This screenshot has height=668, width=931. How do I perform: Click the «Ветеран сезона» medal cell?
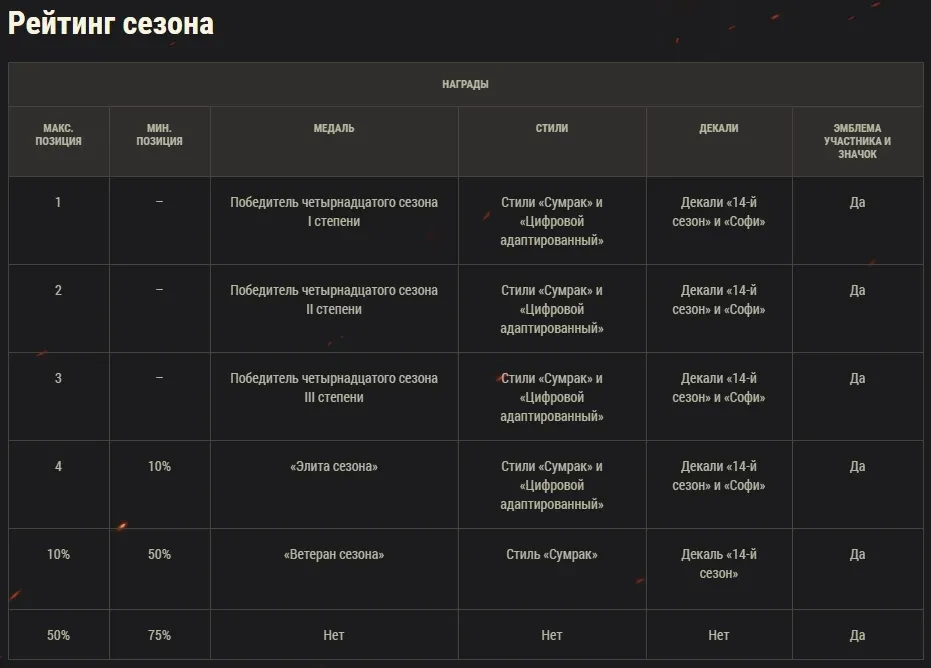(334, 555)
